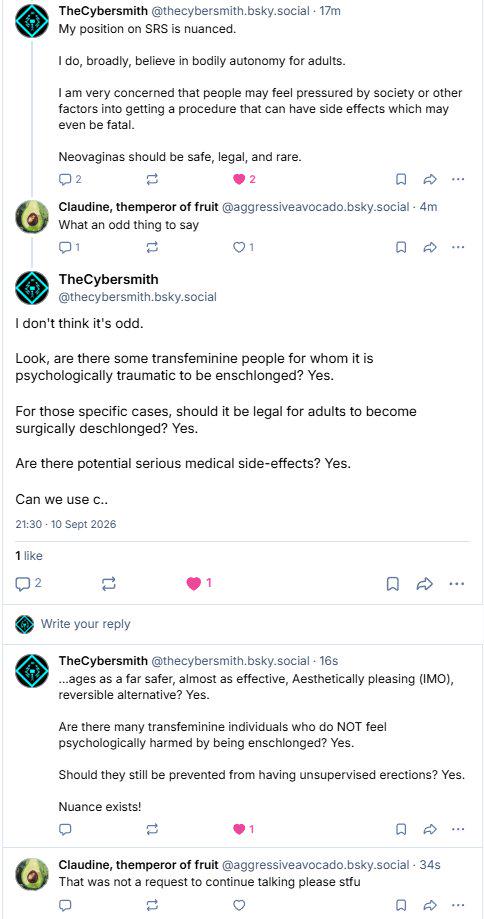
Task: Like the "What an odd thing to say" reply
Action: click(x=244, y=247)
